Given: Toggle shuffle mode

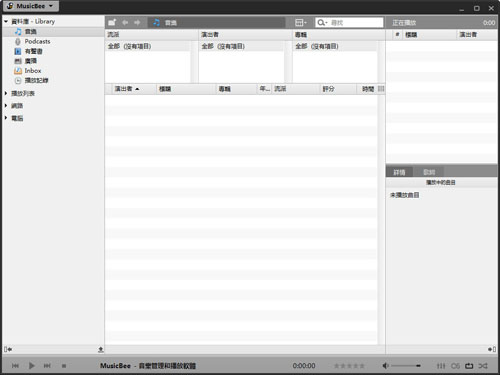Looking at the screenshot, I should click(x=483, y=366).
